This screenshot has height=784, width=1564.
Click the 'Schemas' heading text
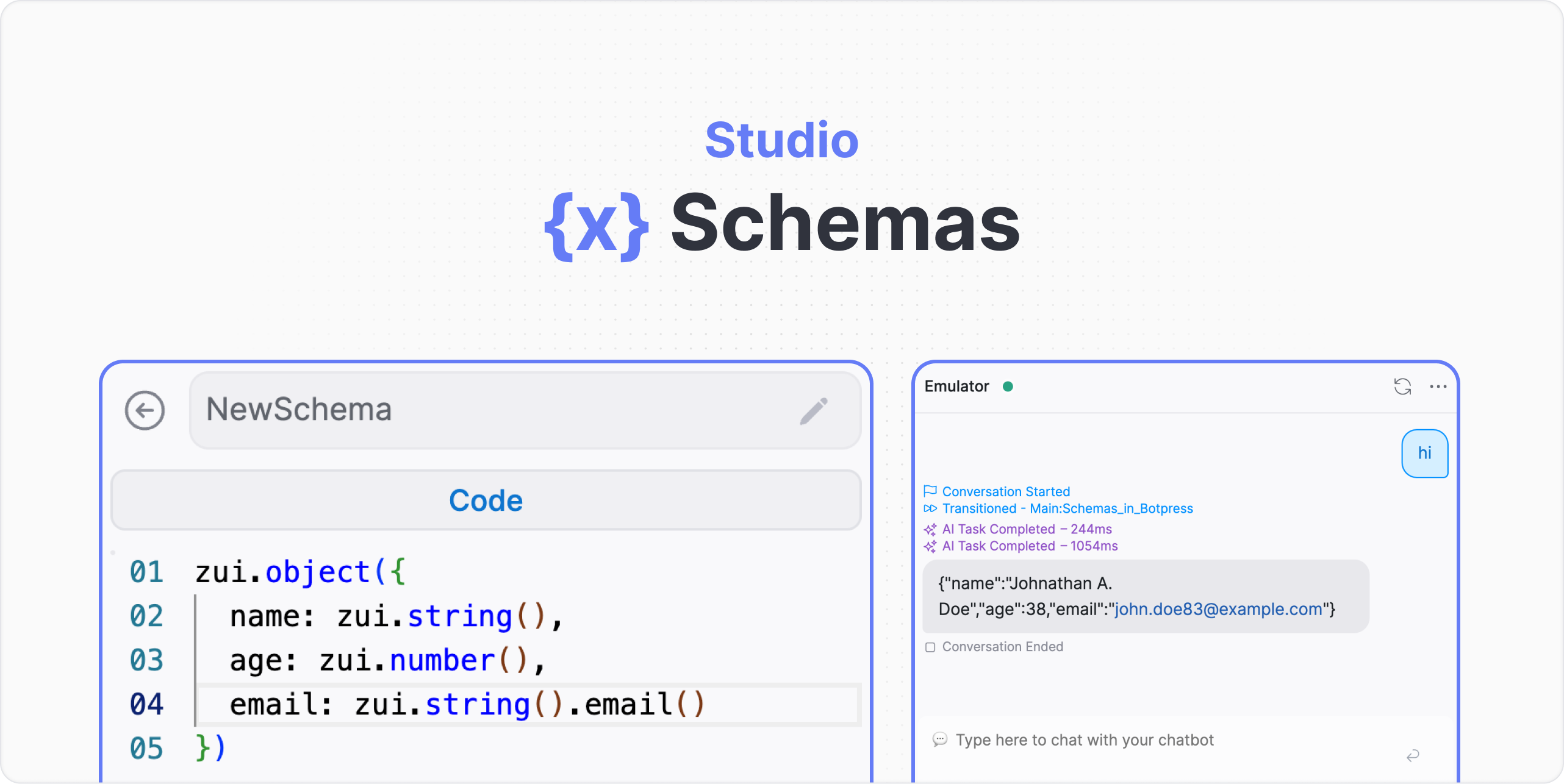tap(845, 222)
